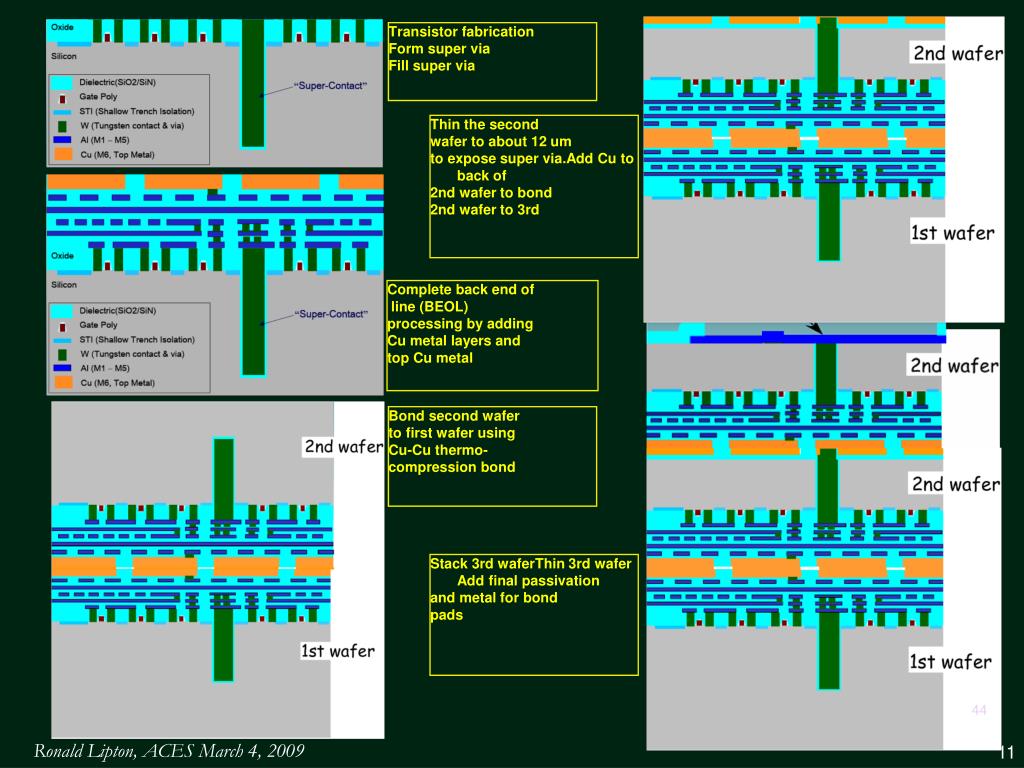
Task: Click '1st wafer' label in upper right diagram
Action: point(953,232)
